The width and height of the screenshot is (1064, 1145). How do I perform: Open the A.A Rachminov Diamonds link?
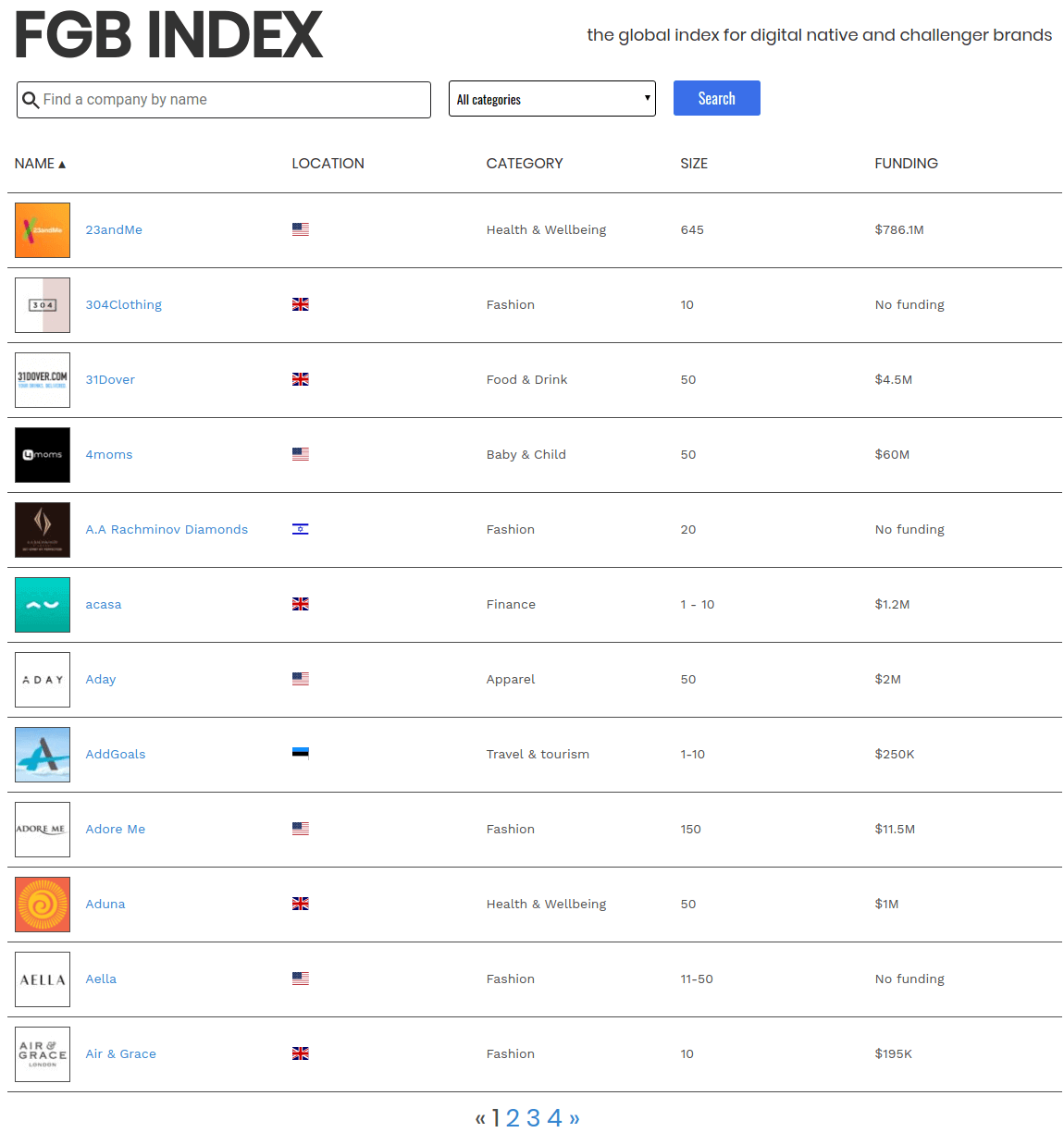click(167, 530)
